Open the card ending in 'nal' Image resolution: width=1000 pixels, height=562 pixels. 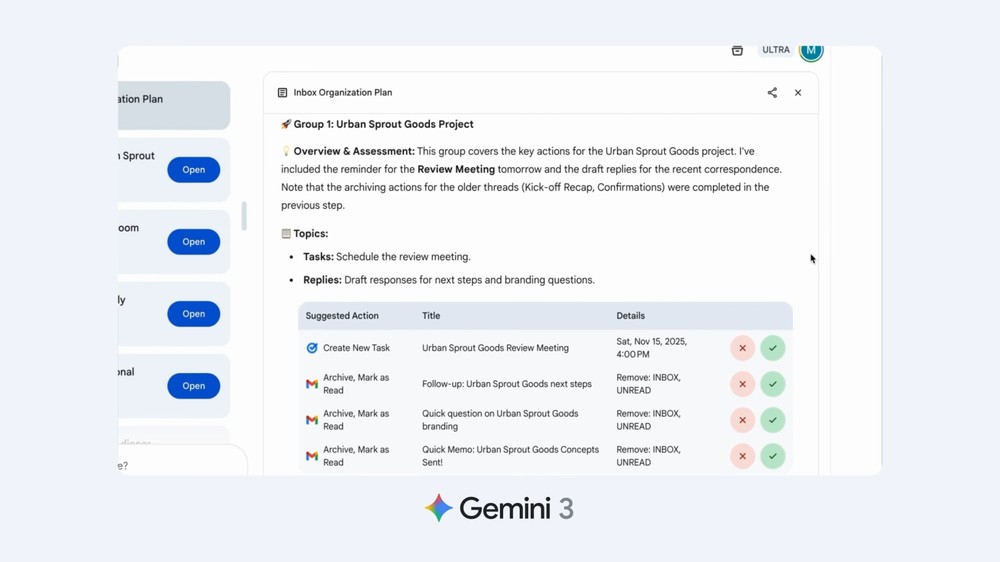pyautogui.click(x=193, y=386)
